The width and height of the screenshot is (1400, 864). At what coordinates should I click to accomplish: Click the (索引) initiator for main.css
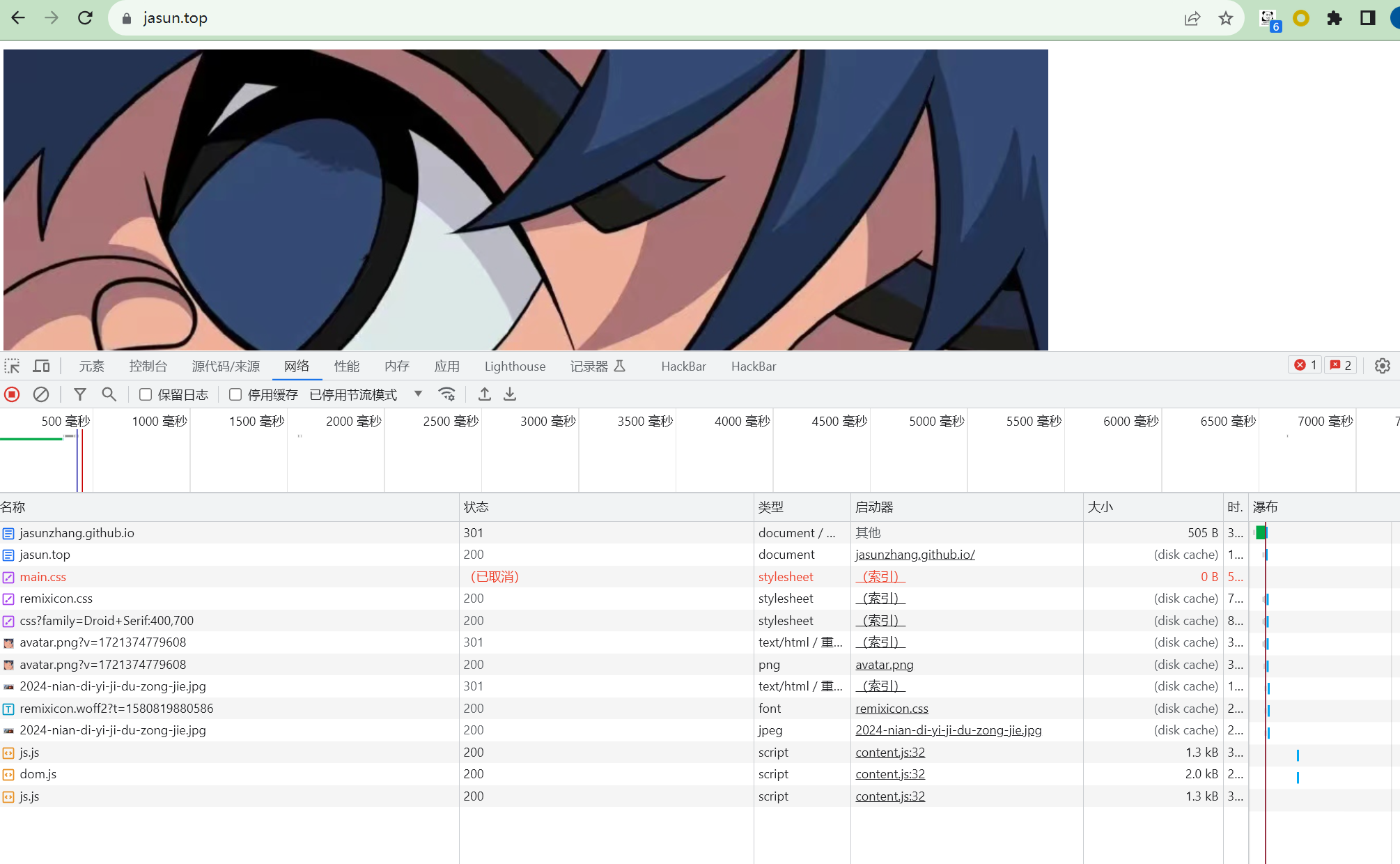click(880, 577)
